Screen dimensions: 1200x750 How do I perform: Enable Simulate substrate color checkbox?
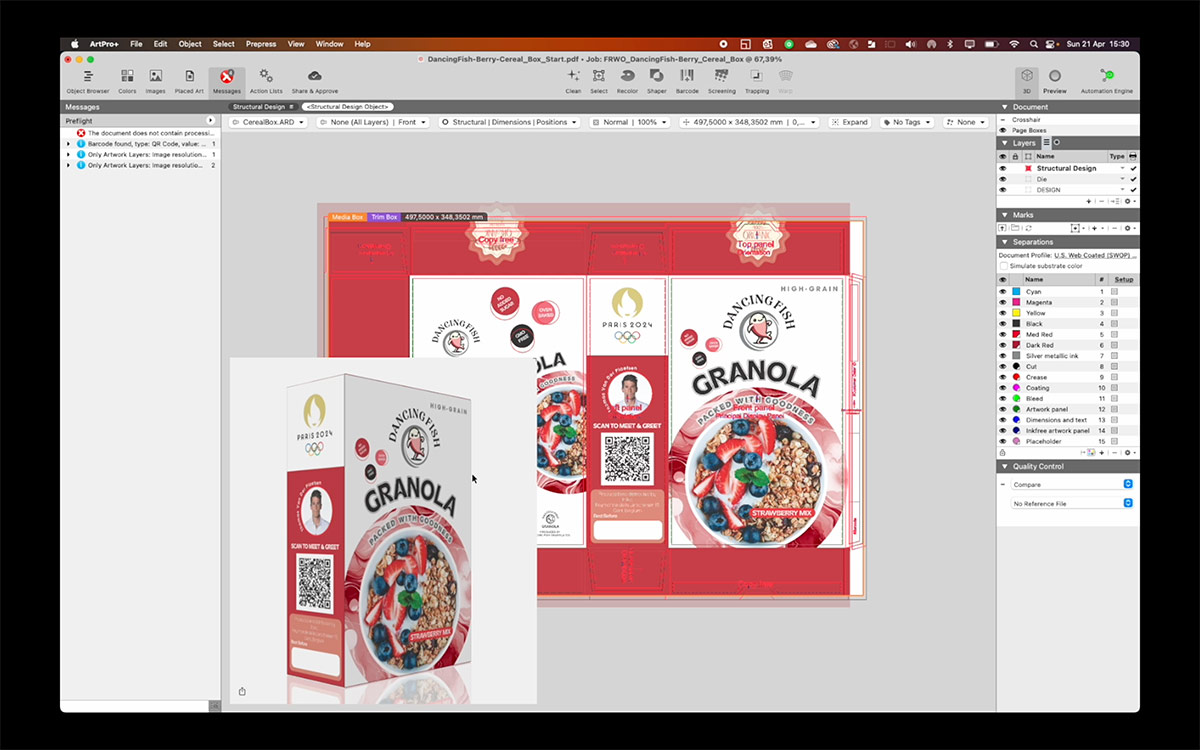[x=1005, y=266]
